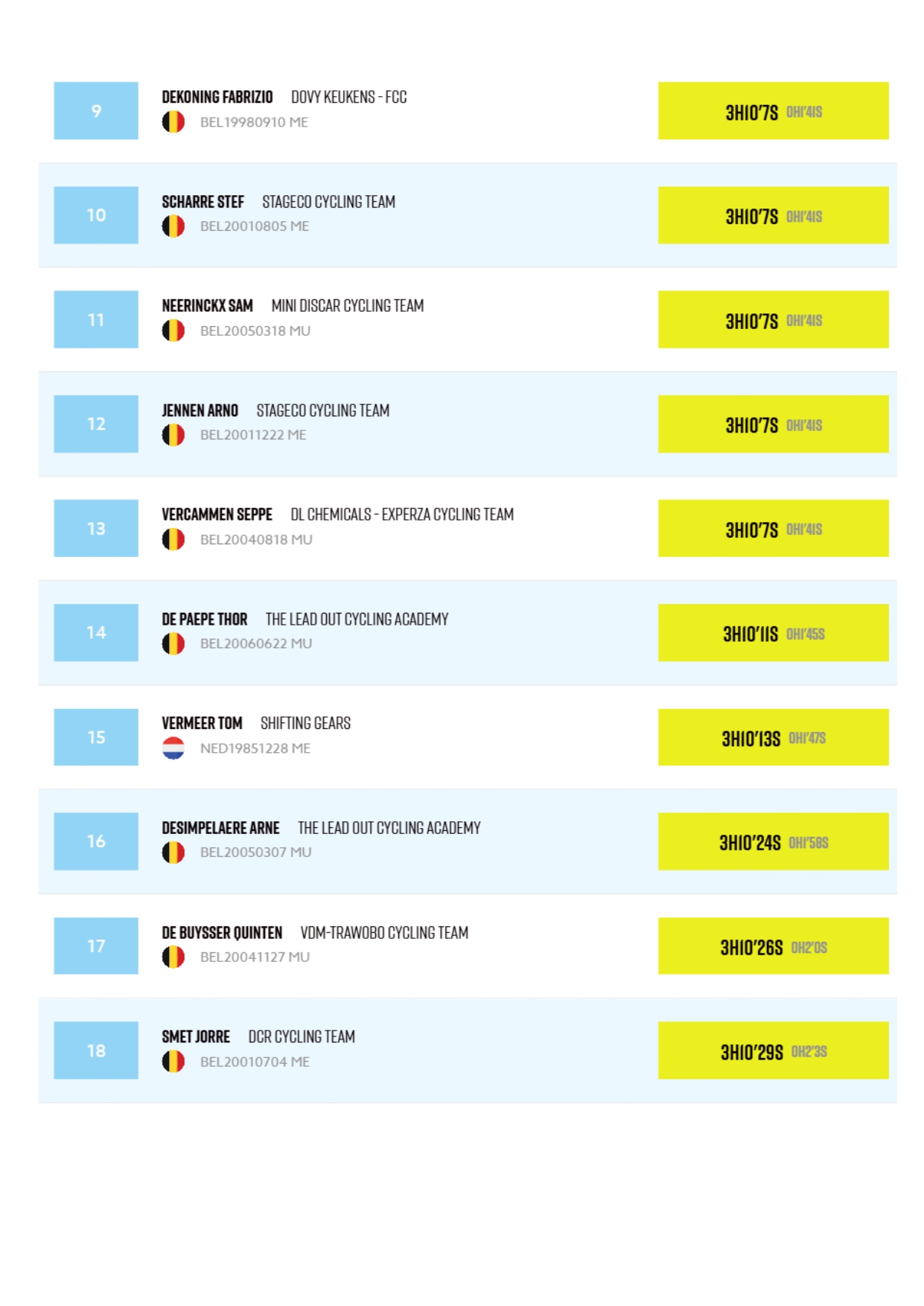Viewport: 924px width, 1306px height.
Task: Click Belgian flag icon beside Neerinckx Sam
Action: 173,331
